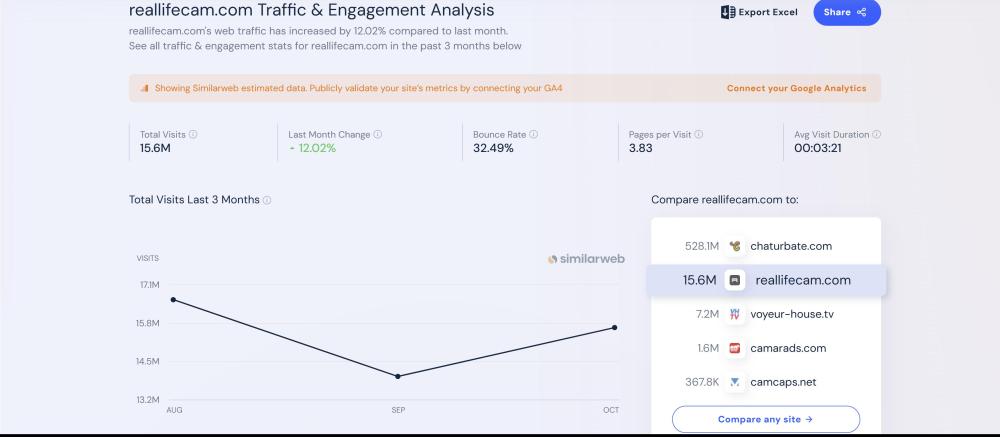Click the Avg Visit Duration info icon
The height and width of the screenshot is (437, 1000).
[x=877, y=134]
